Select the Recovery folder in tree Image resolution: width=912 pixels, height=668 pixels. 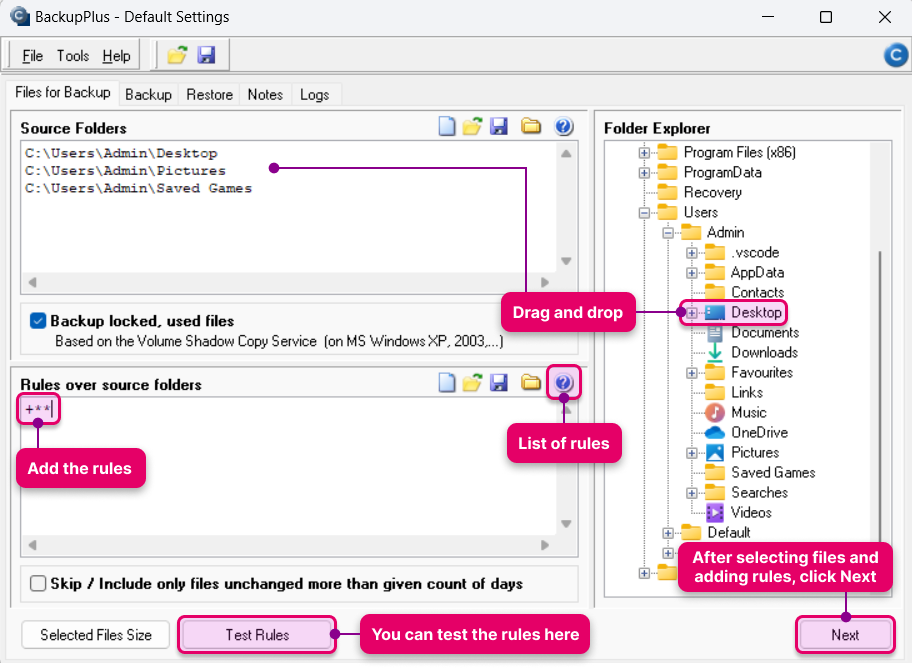click(x=712, y=193)
